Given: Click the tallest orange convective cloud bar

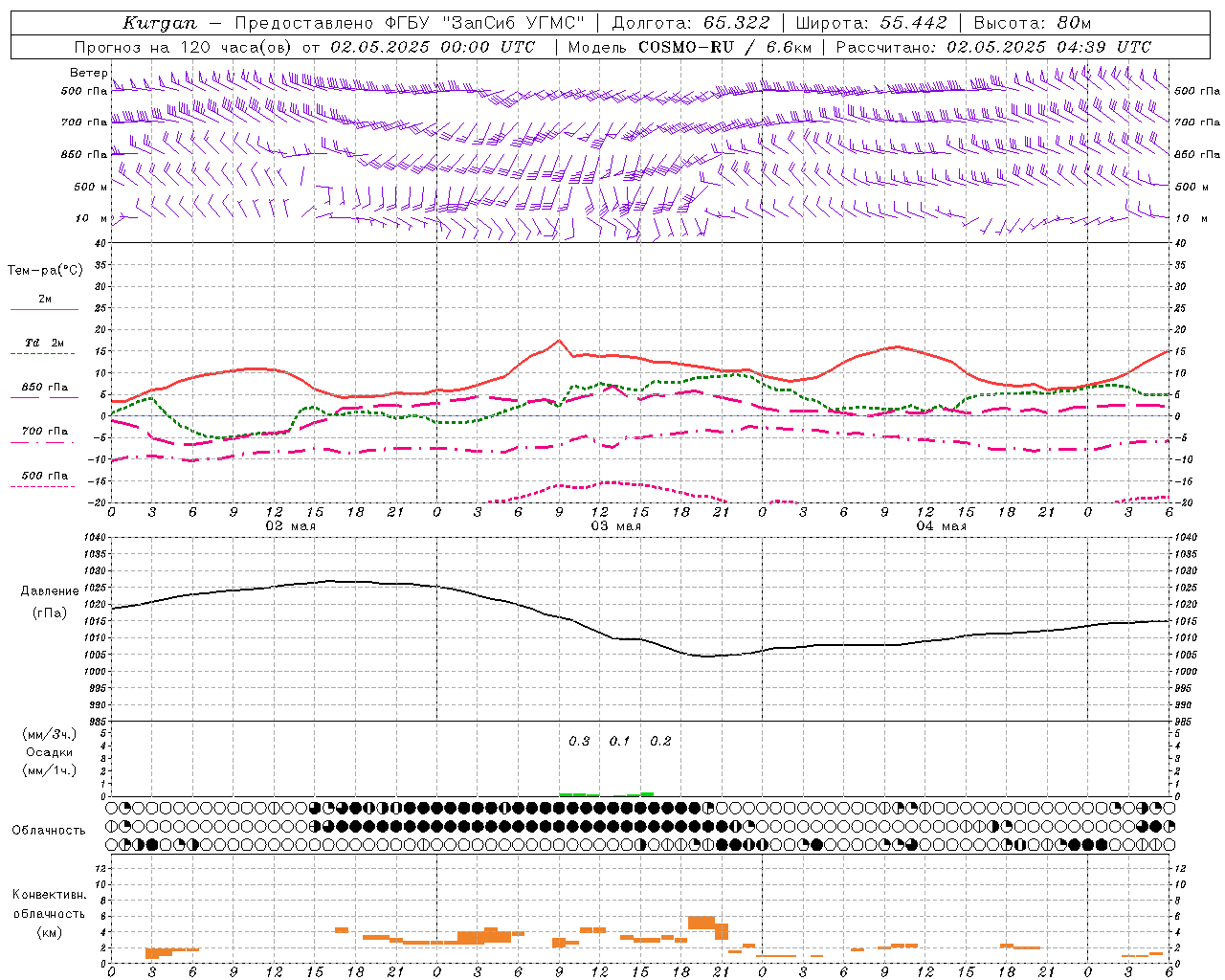Looking at the screenshot, I should (x=702, y=923).
